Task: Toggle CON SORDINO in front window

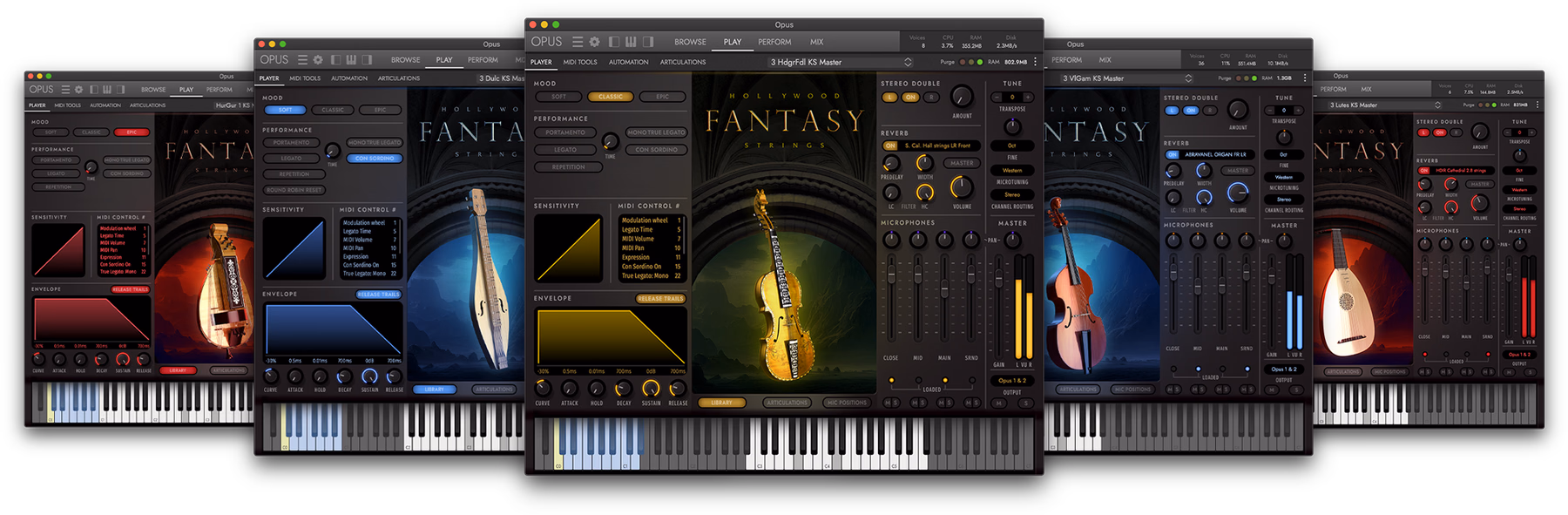Action: [656, 150]
